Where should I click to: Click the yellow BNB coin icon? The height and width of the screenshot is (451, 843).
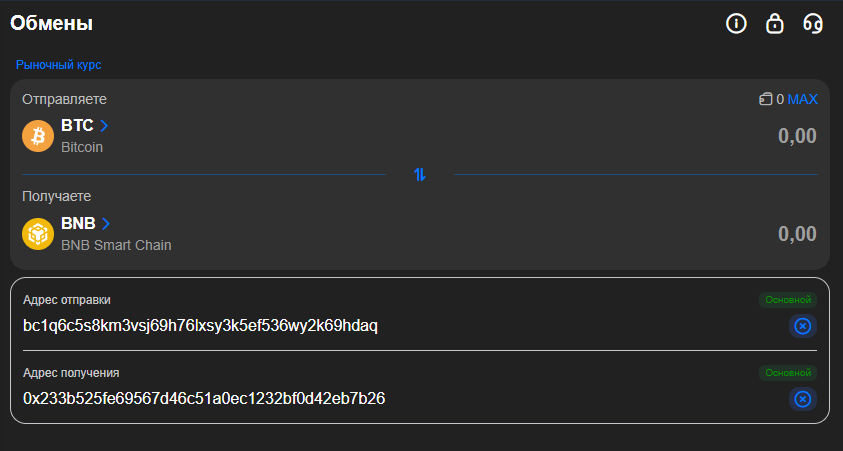point(38,233)
